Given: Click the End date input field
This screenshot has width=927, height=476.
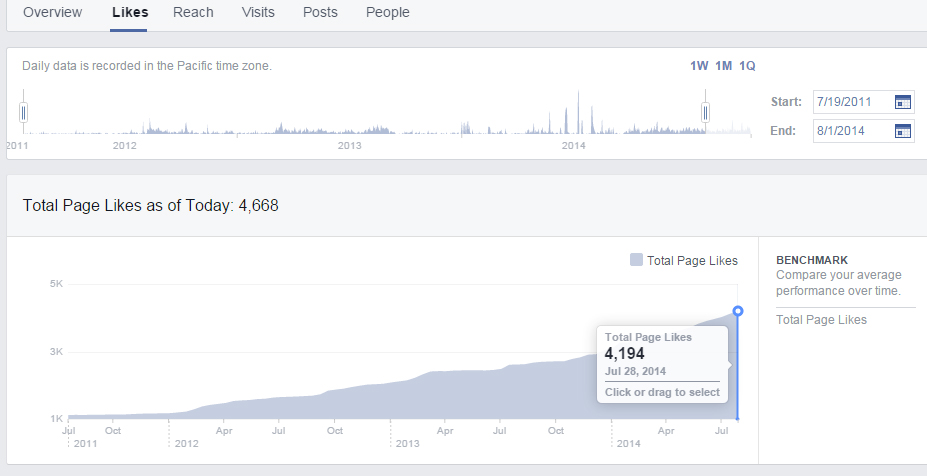Looking at the screenshot, I should (x=849, y=131).
